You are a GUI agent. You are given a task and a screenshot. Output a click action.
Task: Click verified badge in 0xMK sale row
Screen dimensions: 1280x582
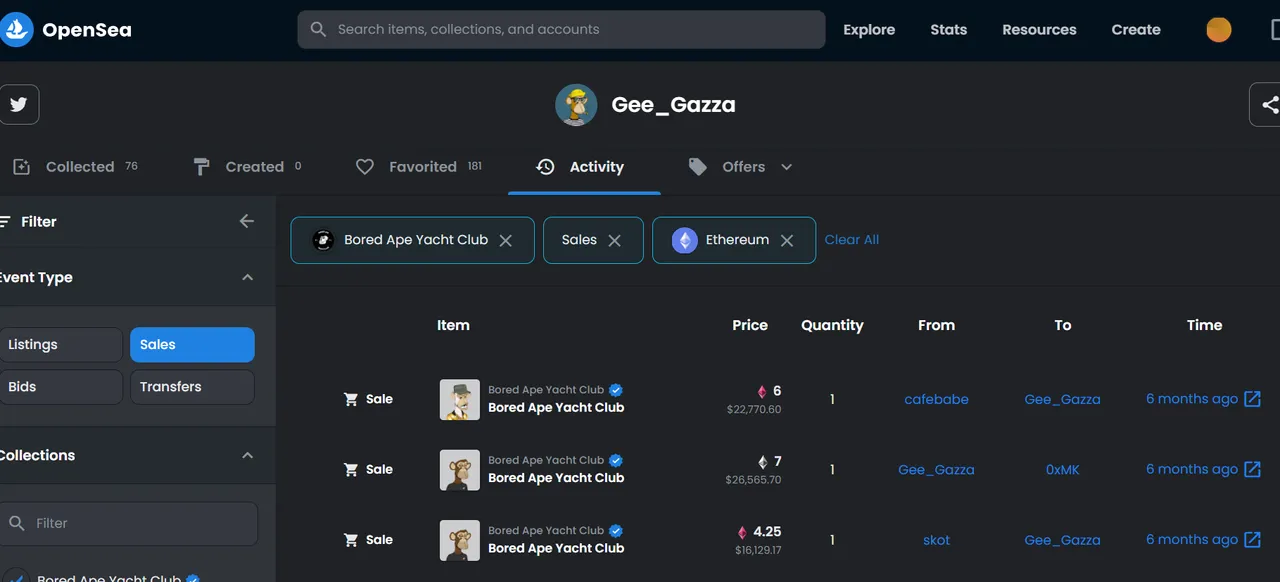(616, 460)
